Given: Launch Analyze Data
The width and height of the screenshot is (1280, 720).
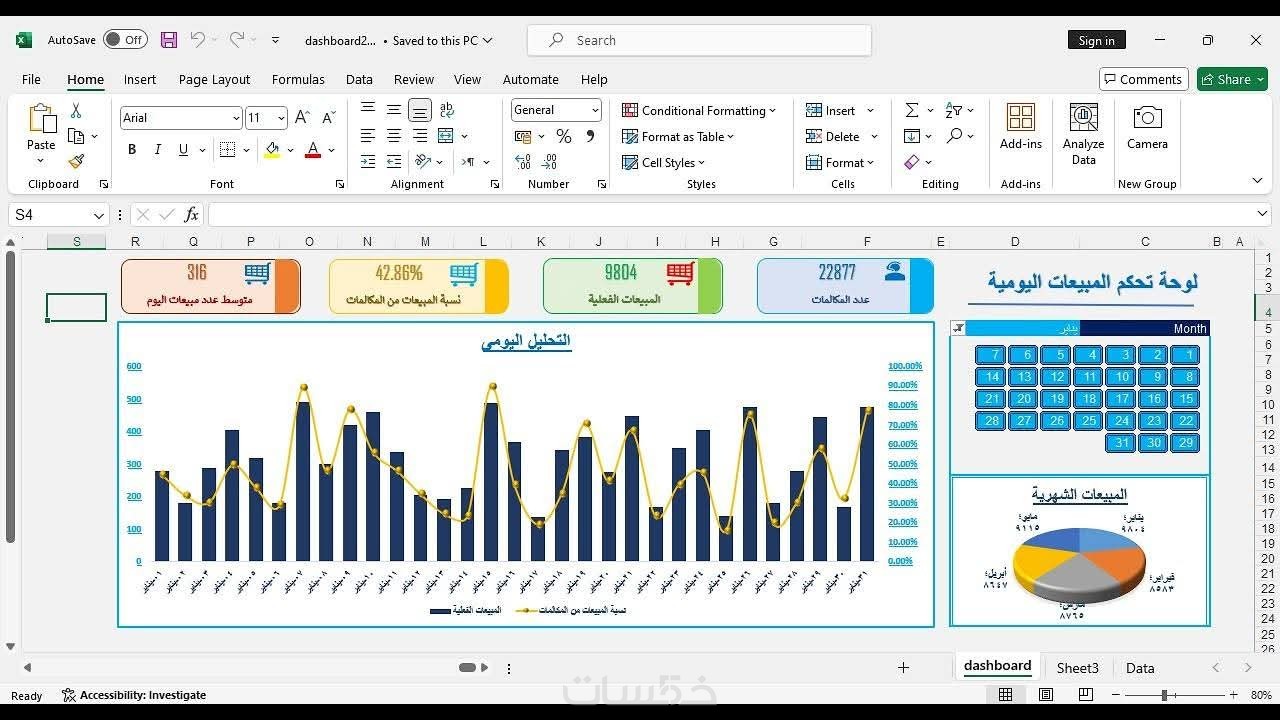Looking at the screenshot, I should coord(1084,134).
